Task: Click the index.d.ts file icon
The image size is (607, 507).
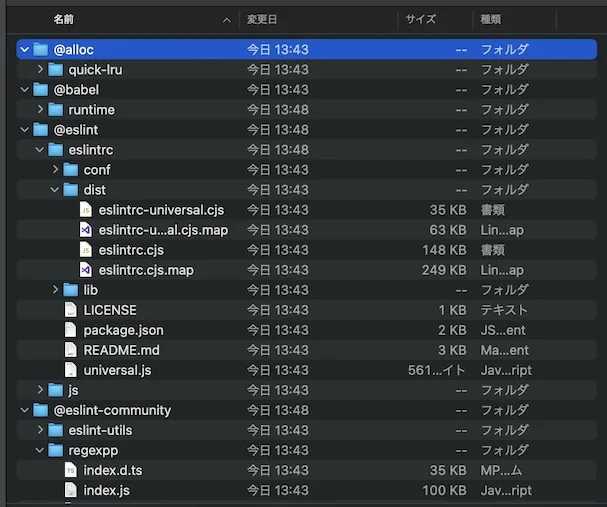Action: click(x=71, y=470)
